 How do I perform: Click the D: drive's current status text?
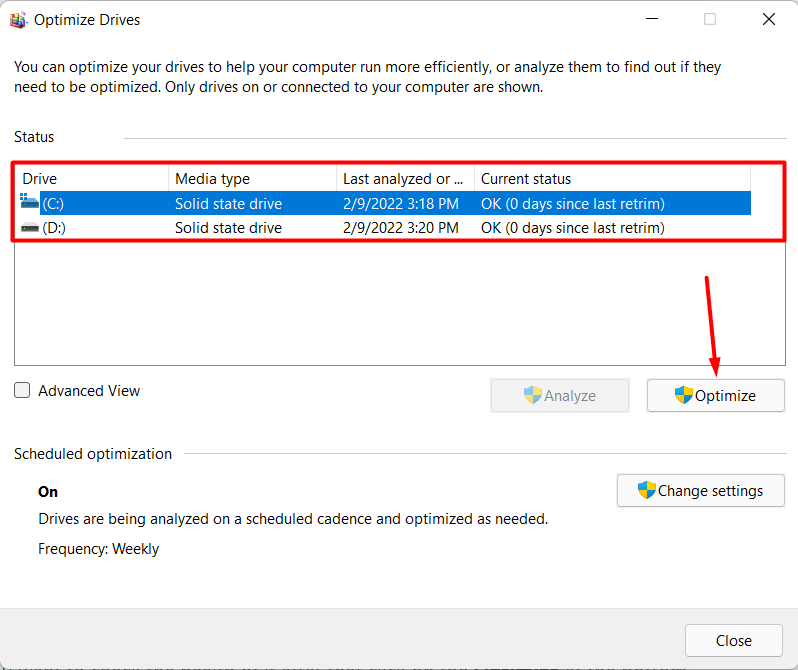[x=572, y=228]
